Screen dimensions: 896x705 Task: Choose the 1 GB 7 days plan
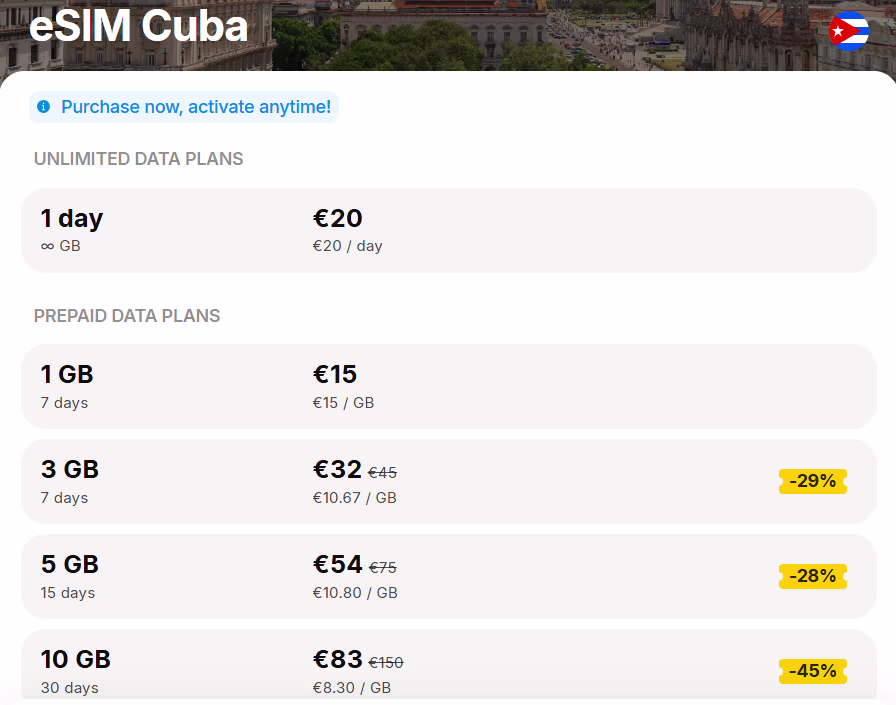448,386
